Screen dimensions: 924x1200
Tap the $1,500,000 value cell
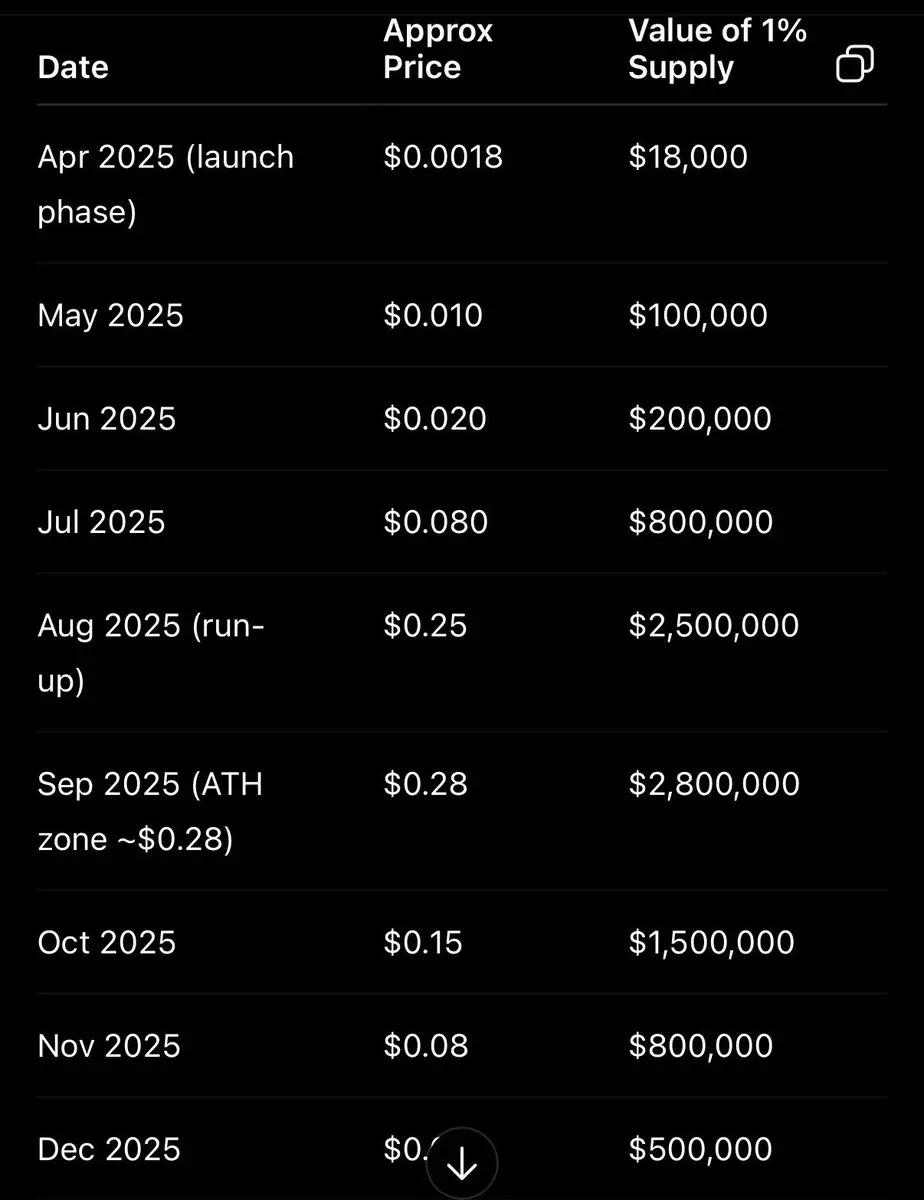tap(712, 942)
